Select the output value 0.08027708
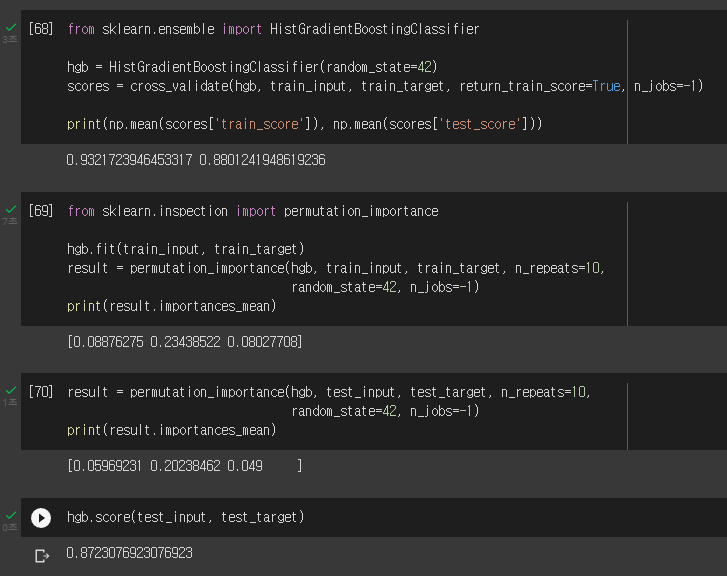The width and height of the screenshot is (727, 576). pos(262,342)
